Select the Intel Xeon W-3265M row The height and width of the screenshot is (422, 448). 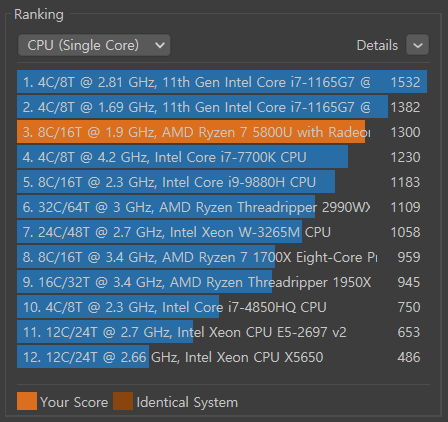(x=222, y=232)
